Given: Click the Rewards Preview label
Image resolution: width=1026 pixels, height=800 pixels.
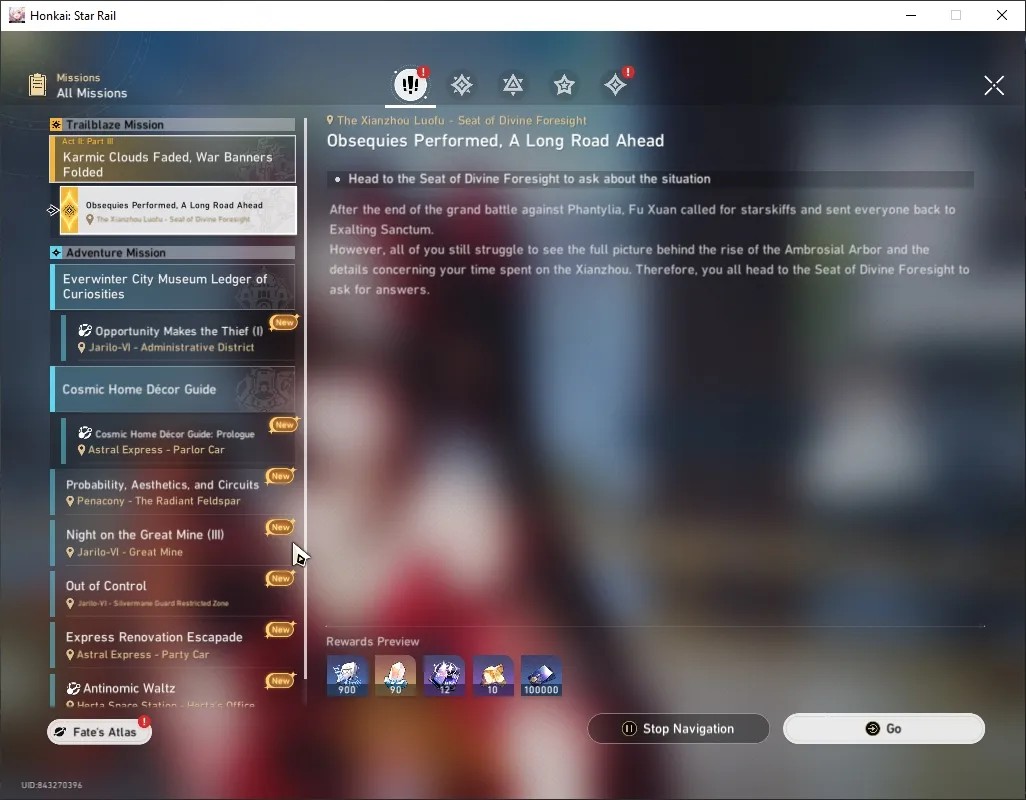Looking at the screenshot, I should [x=372, y=642].
